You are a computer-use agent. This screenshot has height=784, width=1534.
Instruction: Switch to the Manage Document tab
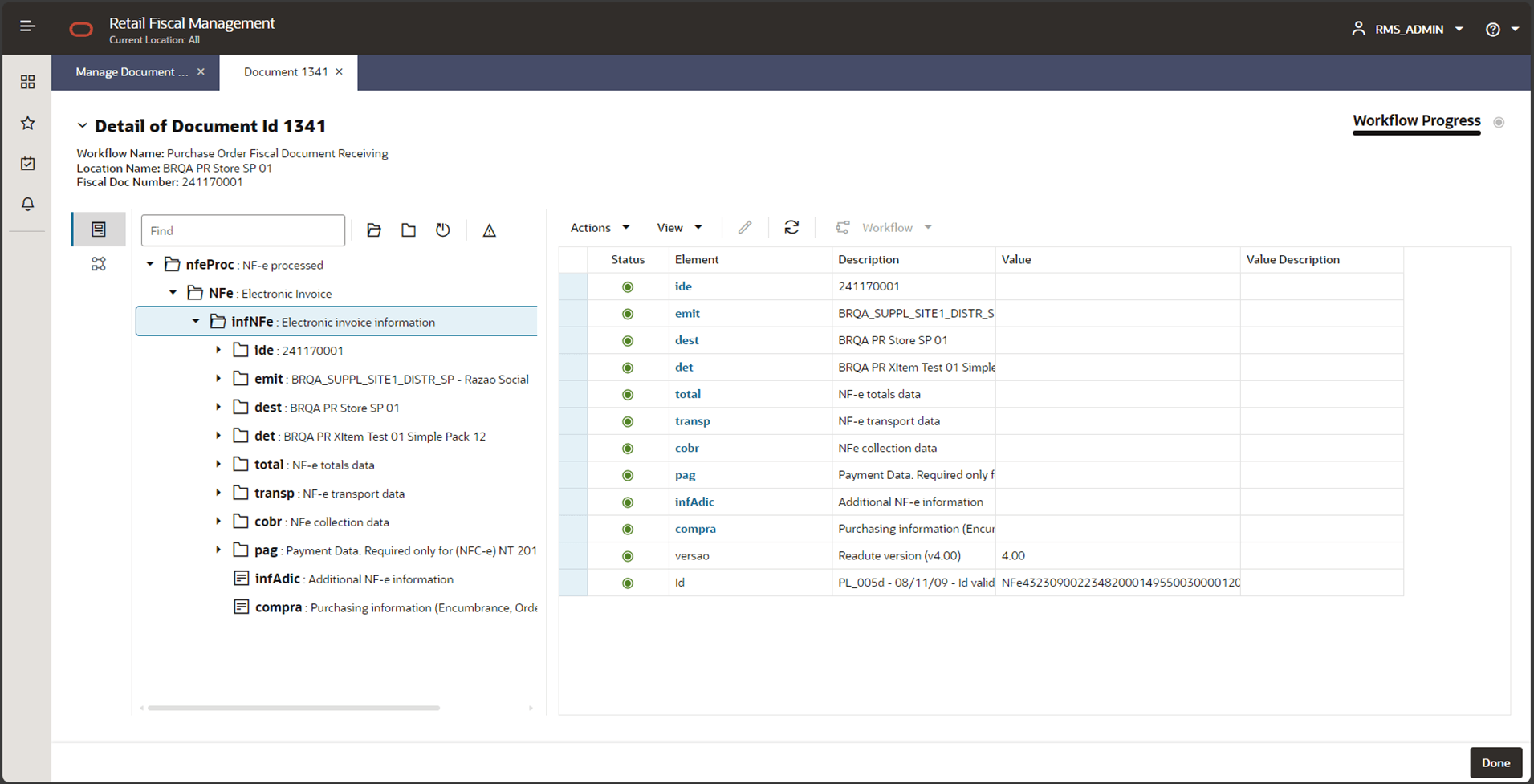pyautogui.click(x=132, y=72)
